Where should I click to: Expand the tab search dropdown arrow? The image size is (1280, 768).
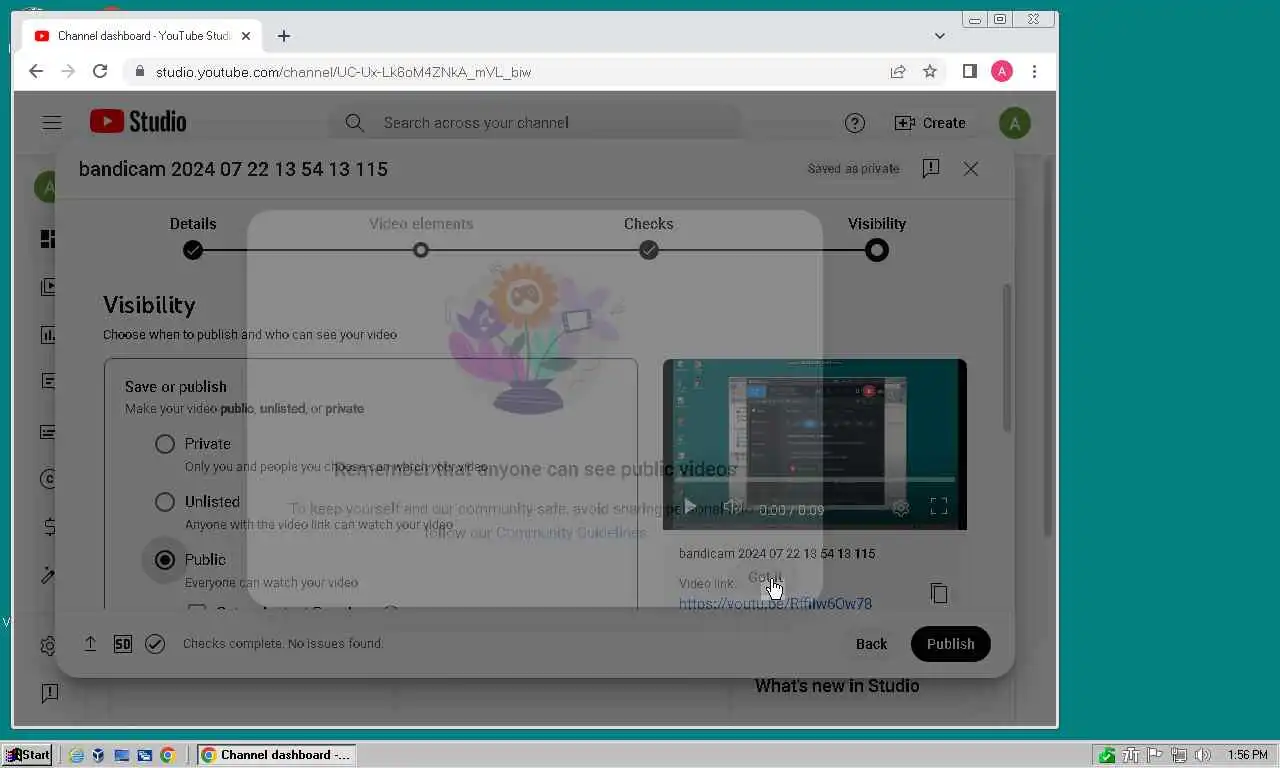pyautogui.click(x=939, y=36)
